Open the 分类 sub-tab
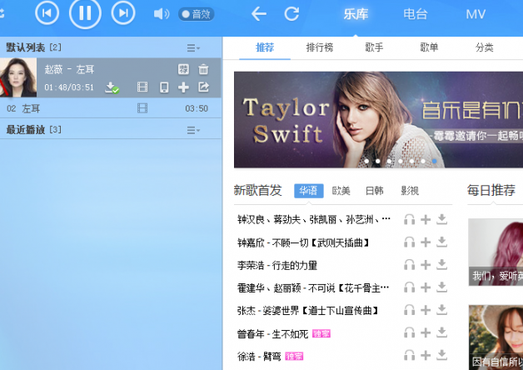The width and height of the screenshot is (523, 370). [x=484, y=48]
